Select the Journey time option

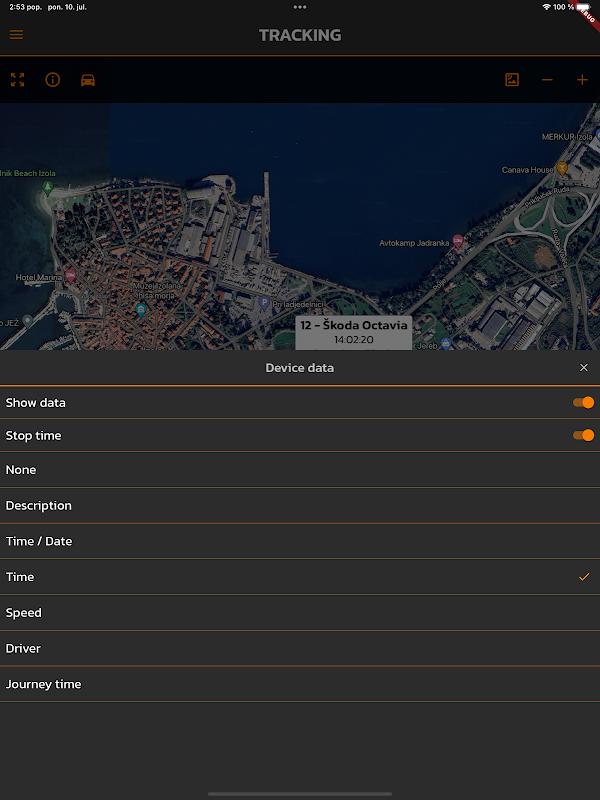[x=300, y=684]
